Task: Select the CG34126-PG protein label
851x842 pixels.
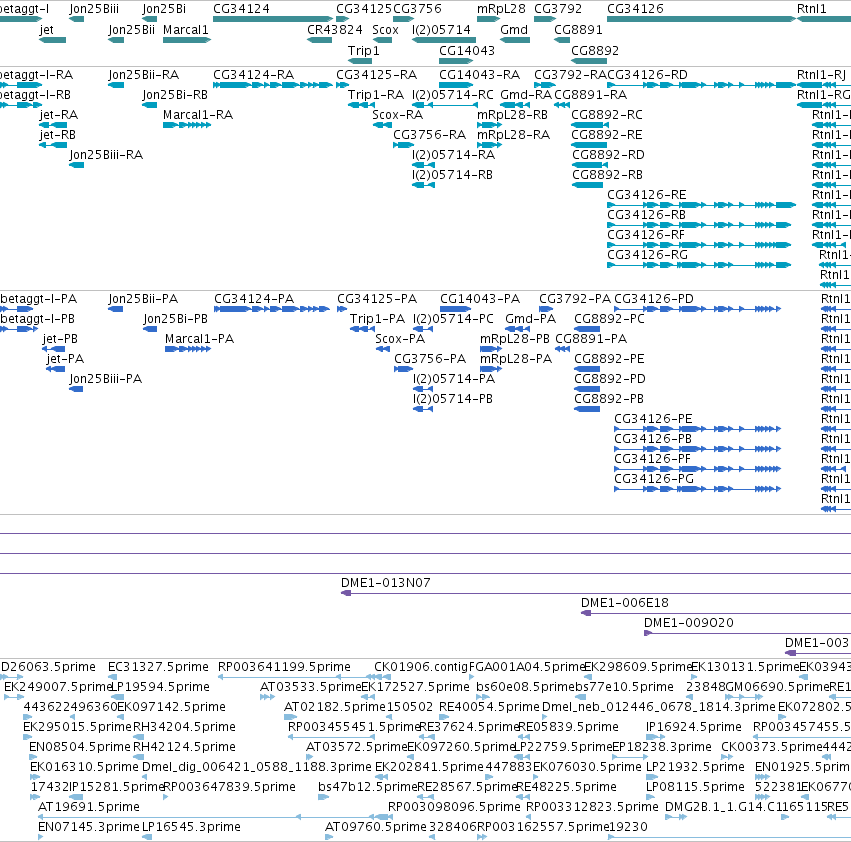Action: pyautogui.click(x=654, y=478)
